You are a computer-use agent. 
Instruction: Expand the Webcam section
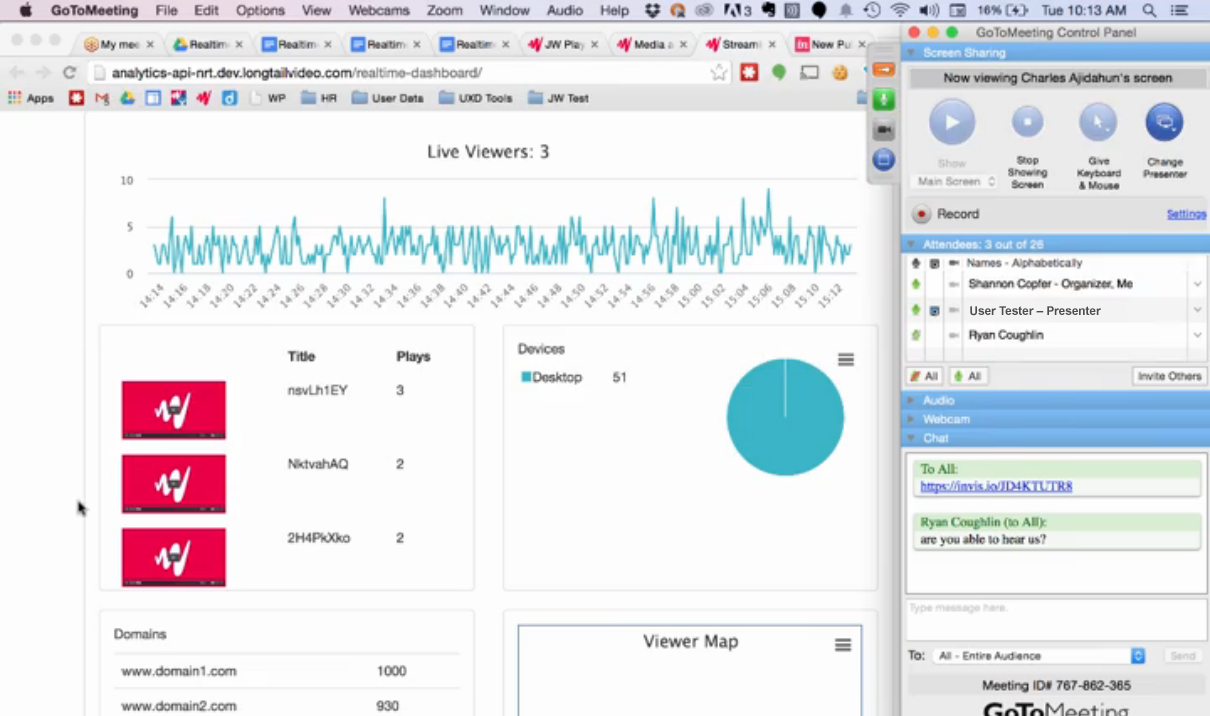pos(946,419)
